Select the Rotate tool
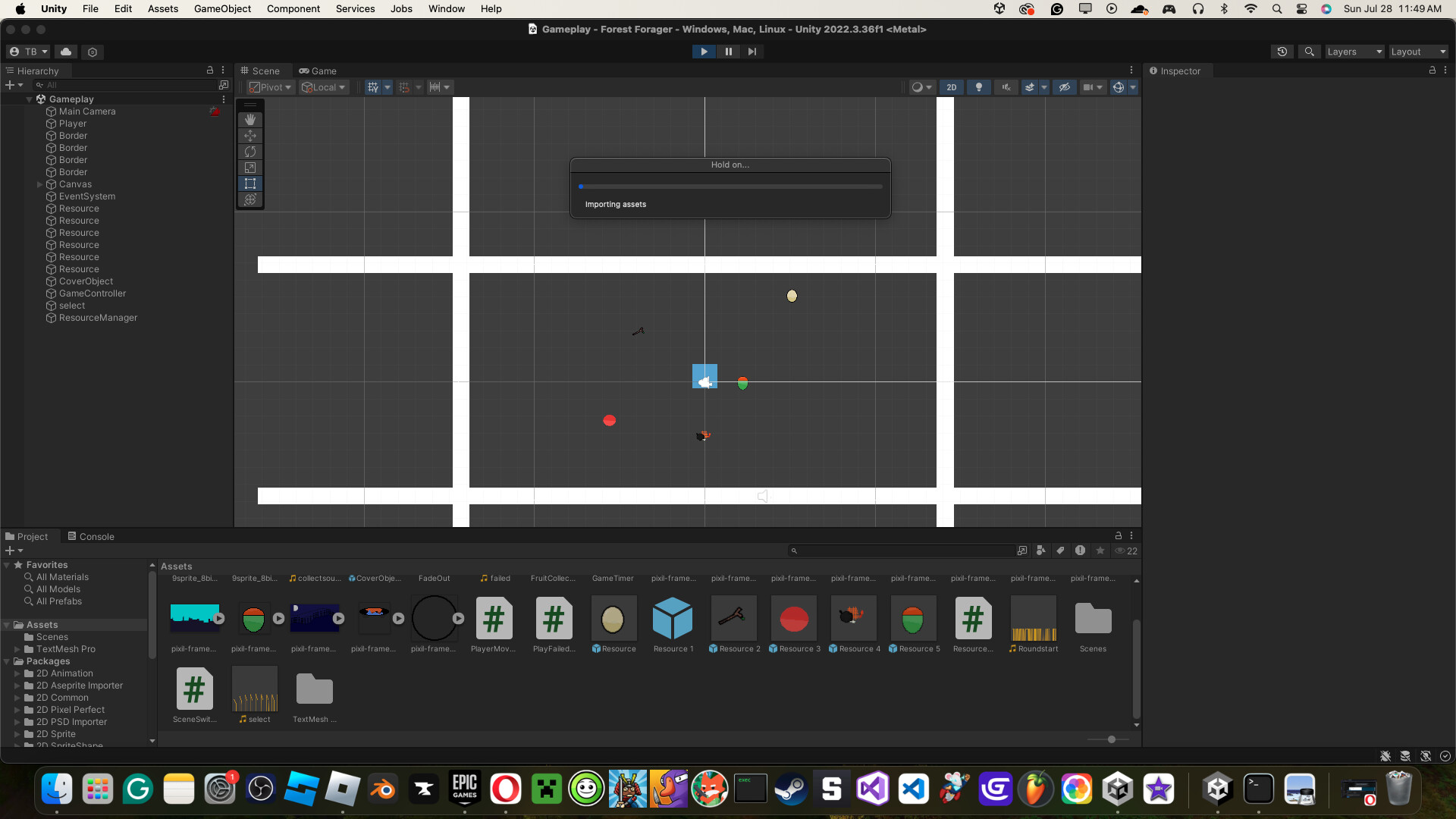Screen dimensions: 1456x819 point(250,152)
